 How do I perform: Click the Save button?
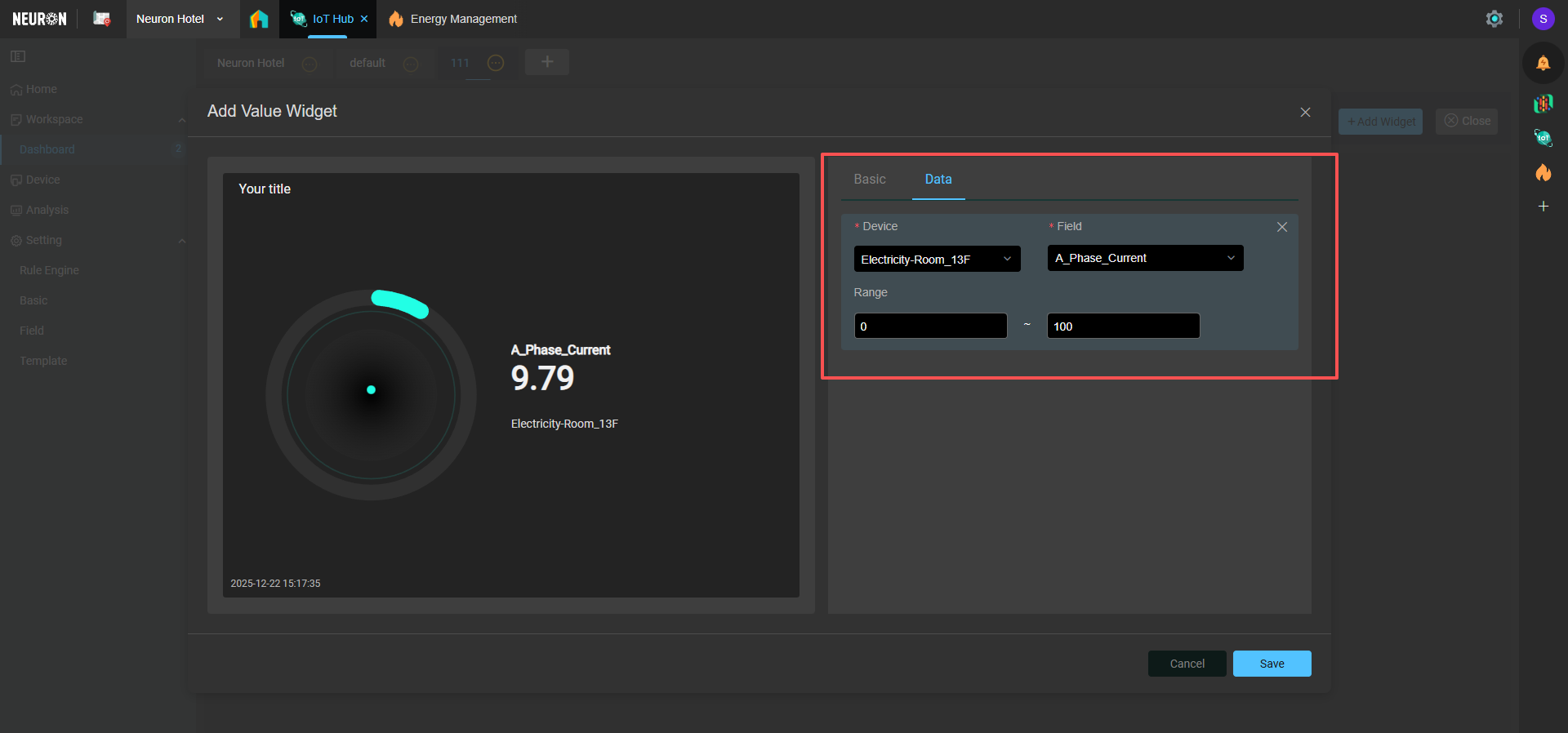[x=1272, y=664]
